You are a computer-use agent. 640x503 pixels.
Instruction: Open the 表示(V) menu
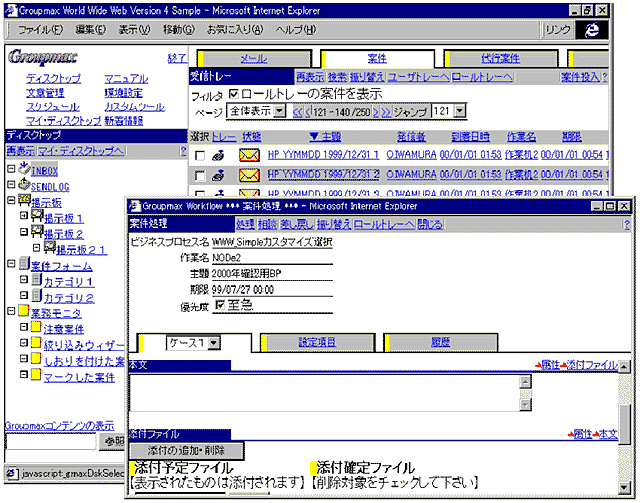pos(134,29)
